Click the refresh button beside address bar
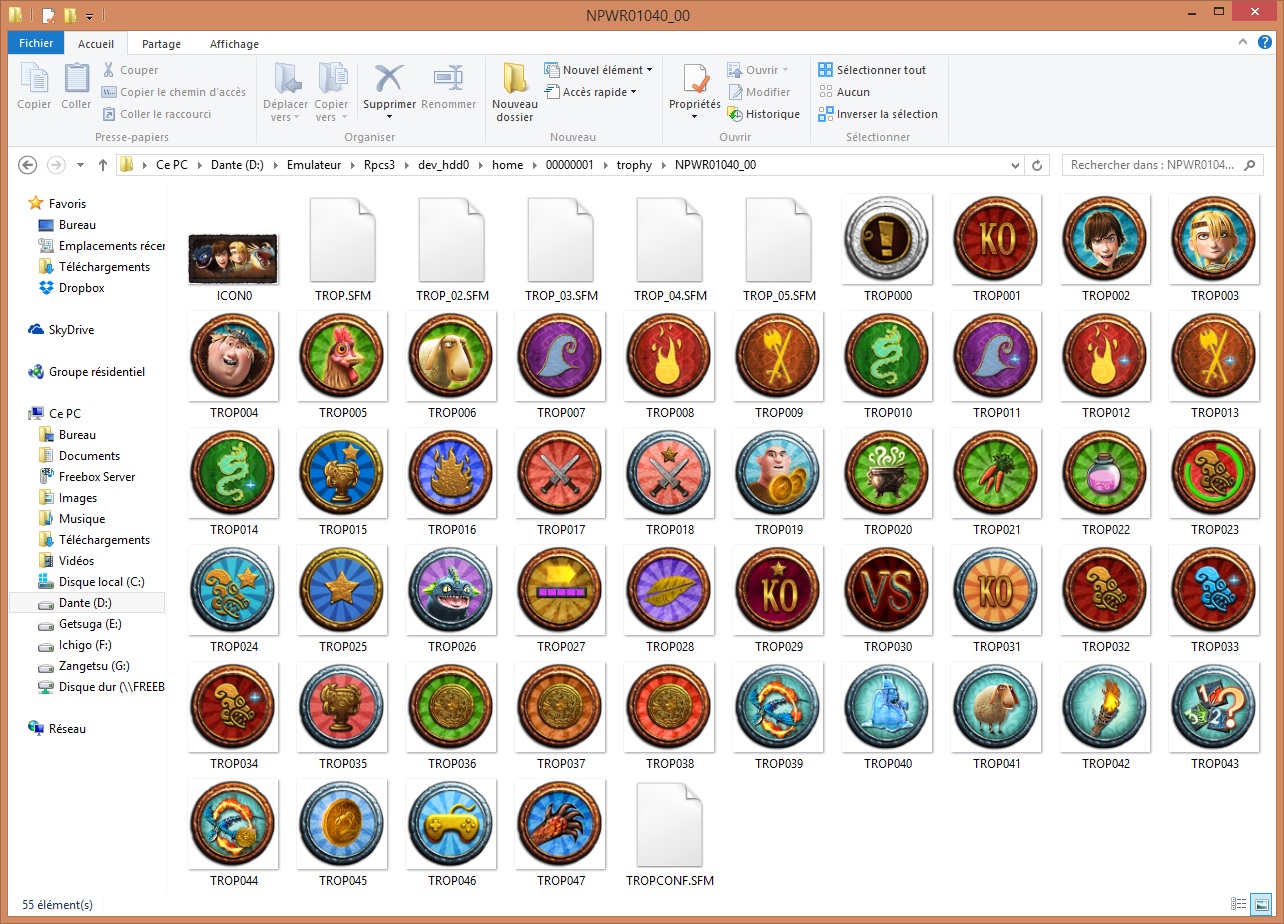 (x=1038, y=165)
